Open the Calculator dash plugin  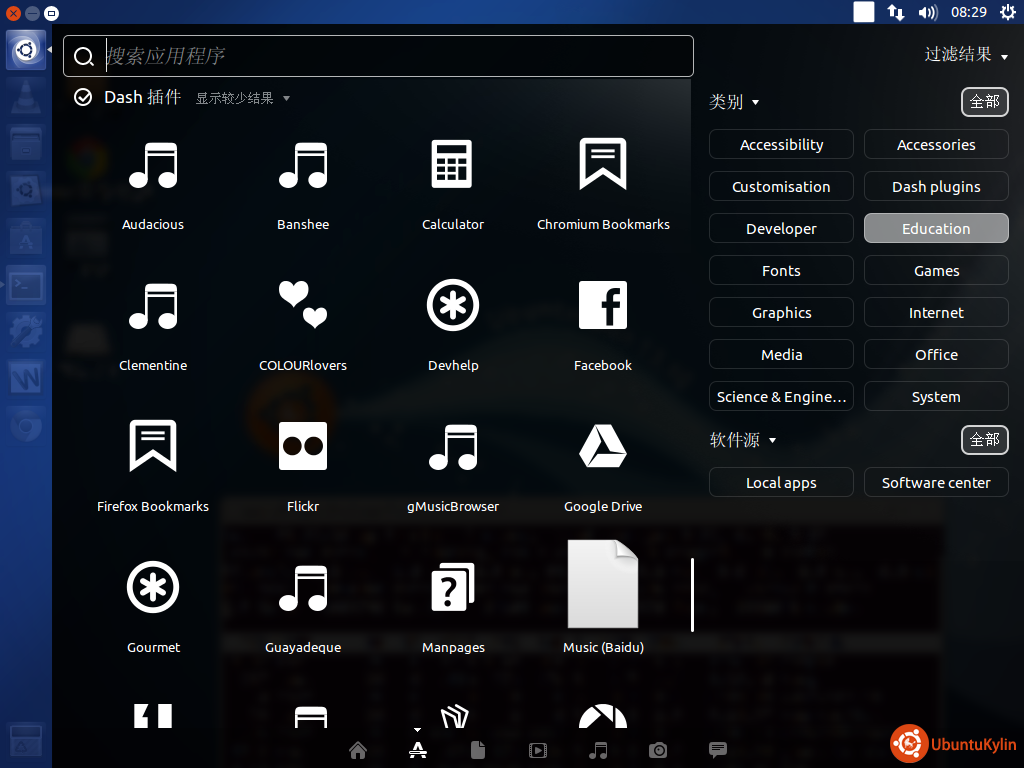(452, 164)
